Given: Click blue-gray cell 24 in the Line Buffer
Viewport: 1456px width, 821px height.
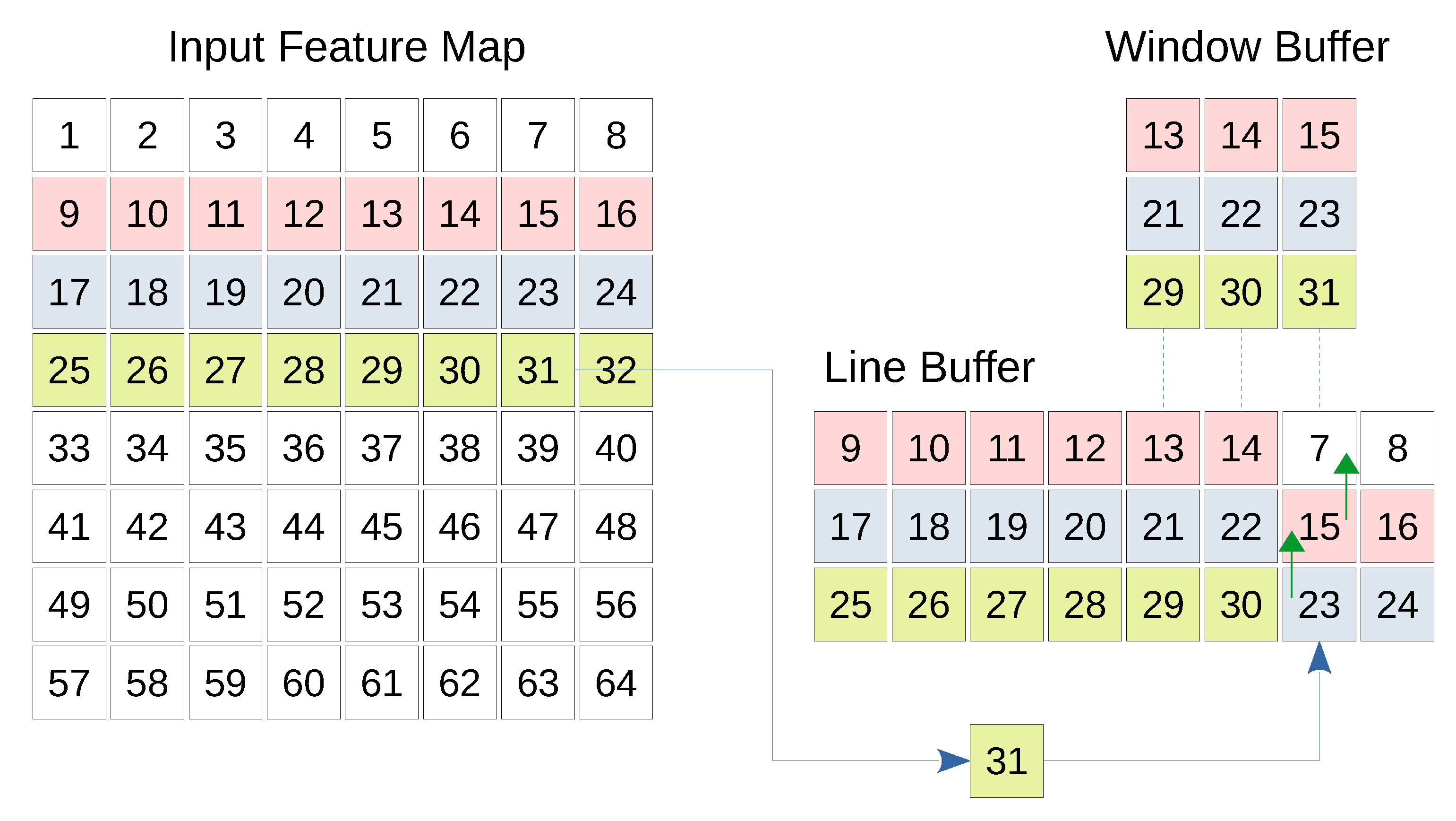Looking at the screenshot, I should click(1397, 605).
